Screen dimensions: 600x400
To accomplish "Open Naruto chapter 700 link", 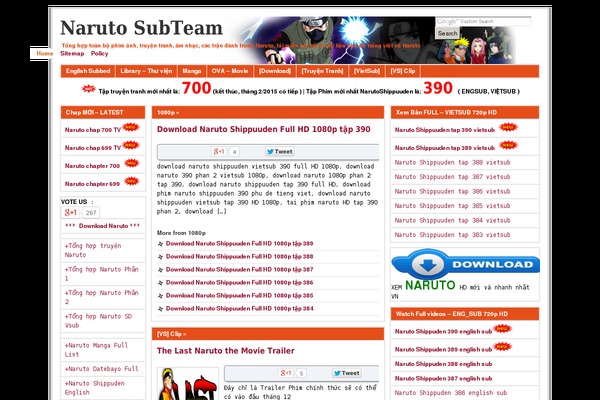I will (92, 166).
